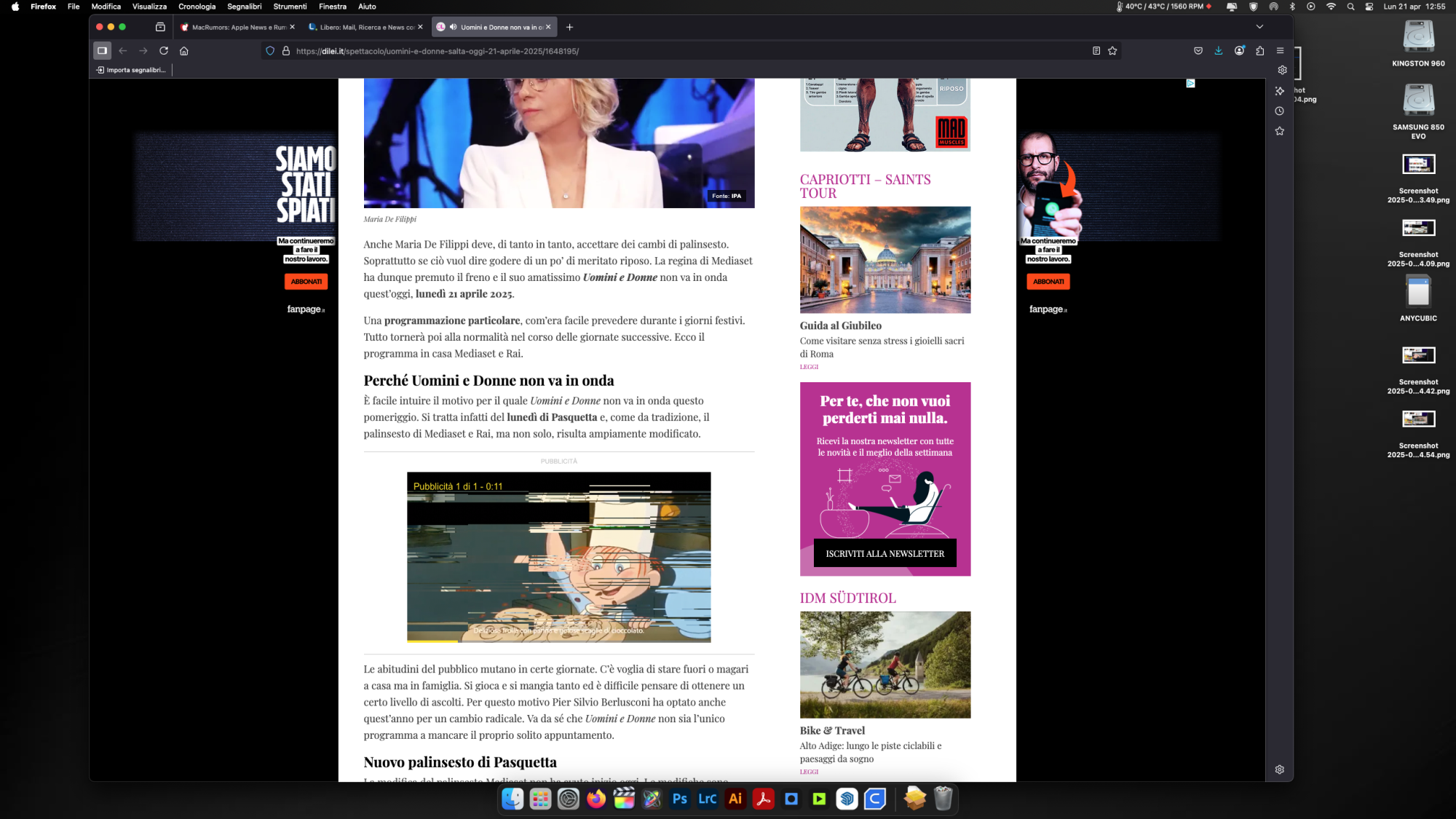Mute audio on the Uomini e Donne tab
1456x819 pixels.
click(x=454, y=27)
